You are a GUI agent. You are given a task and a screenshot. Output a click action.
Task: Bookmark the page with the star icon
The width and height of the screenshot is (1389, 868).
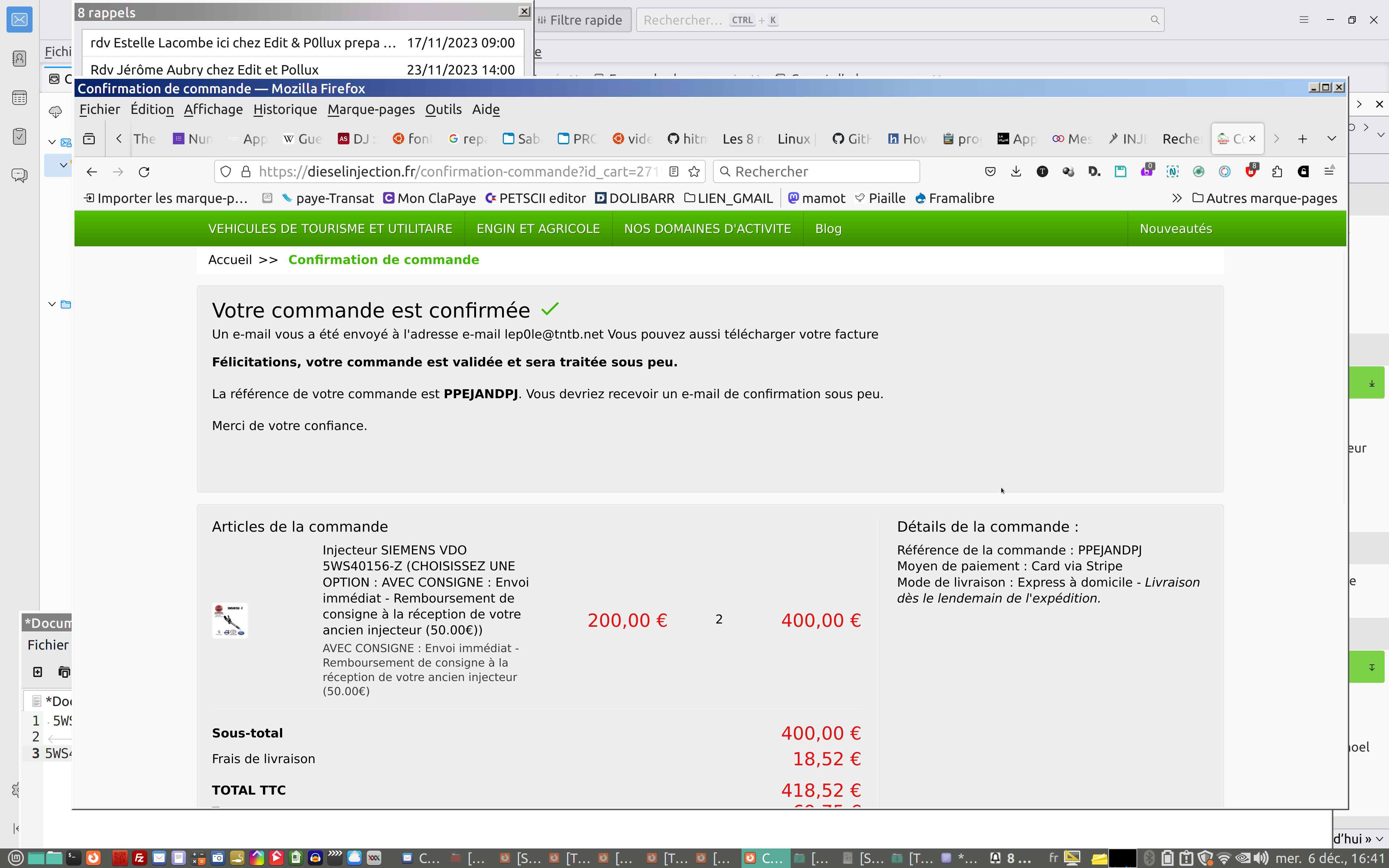point(694,172)
